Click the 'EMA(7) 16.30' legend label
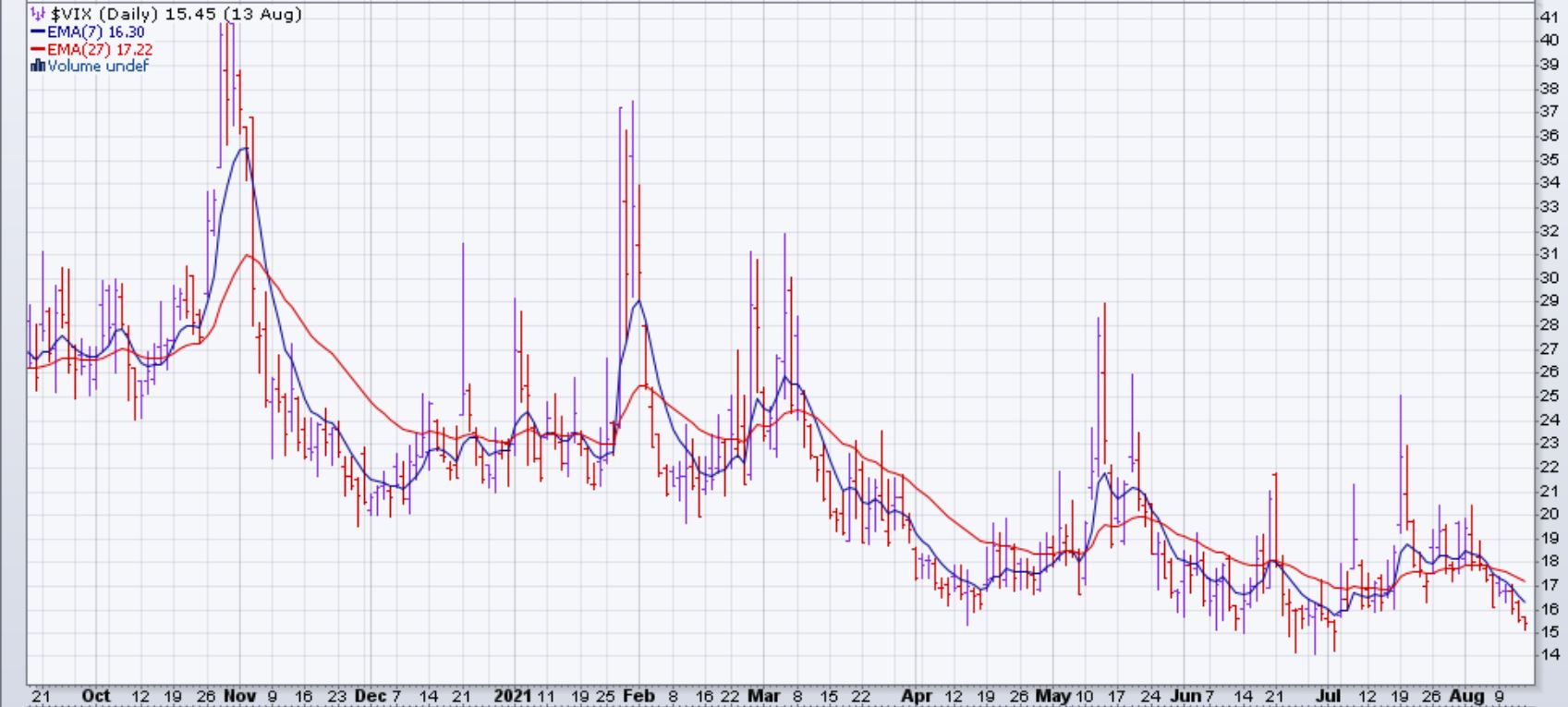The width and height of the screenshot is (1568, 707). click(x=96, y=32)
